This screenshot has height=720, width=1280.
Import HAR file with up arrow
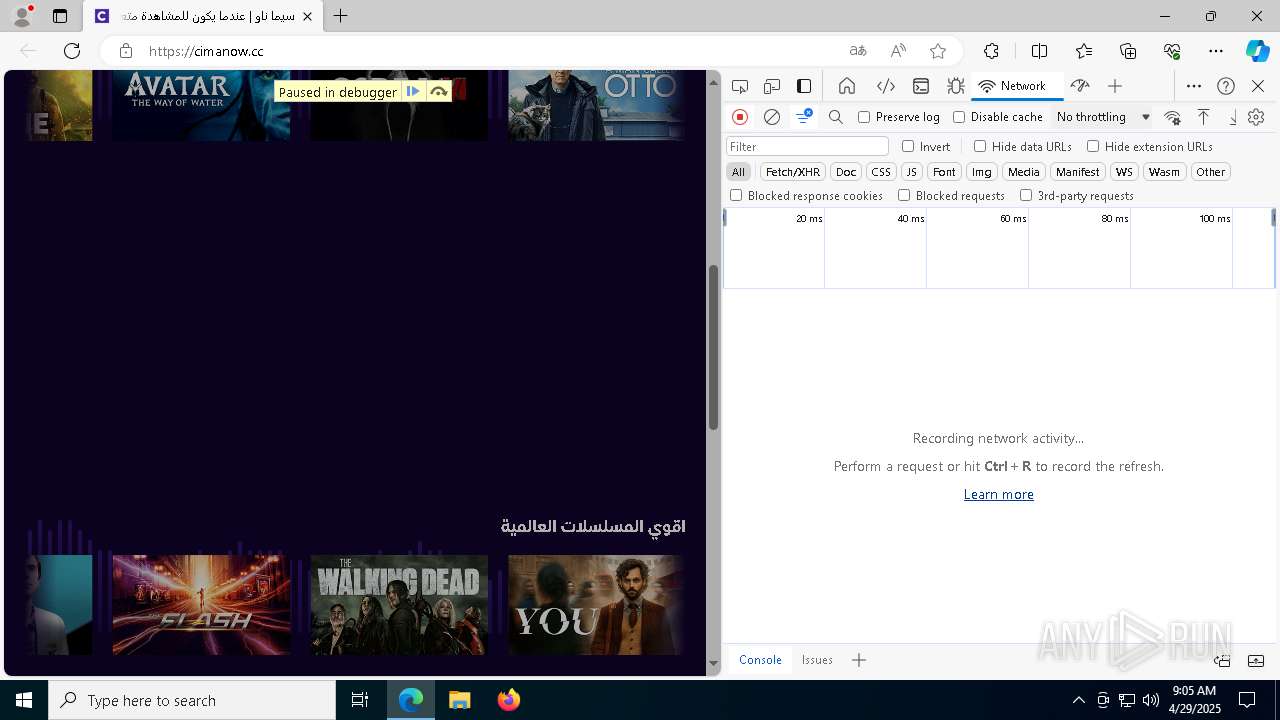click(1203, 117)
